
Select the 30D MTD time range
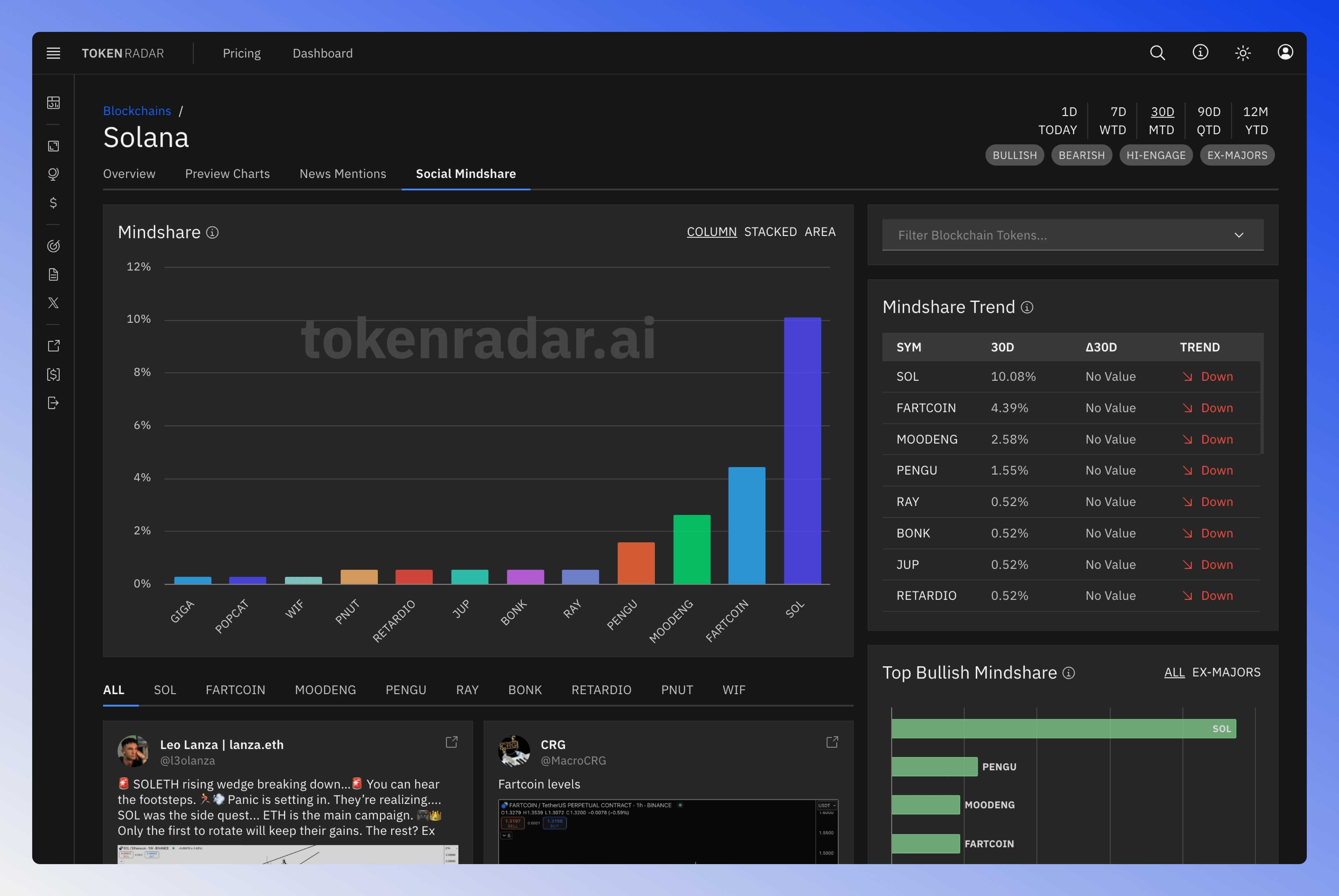(1161, 121)
